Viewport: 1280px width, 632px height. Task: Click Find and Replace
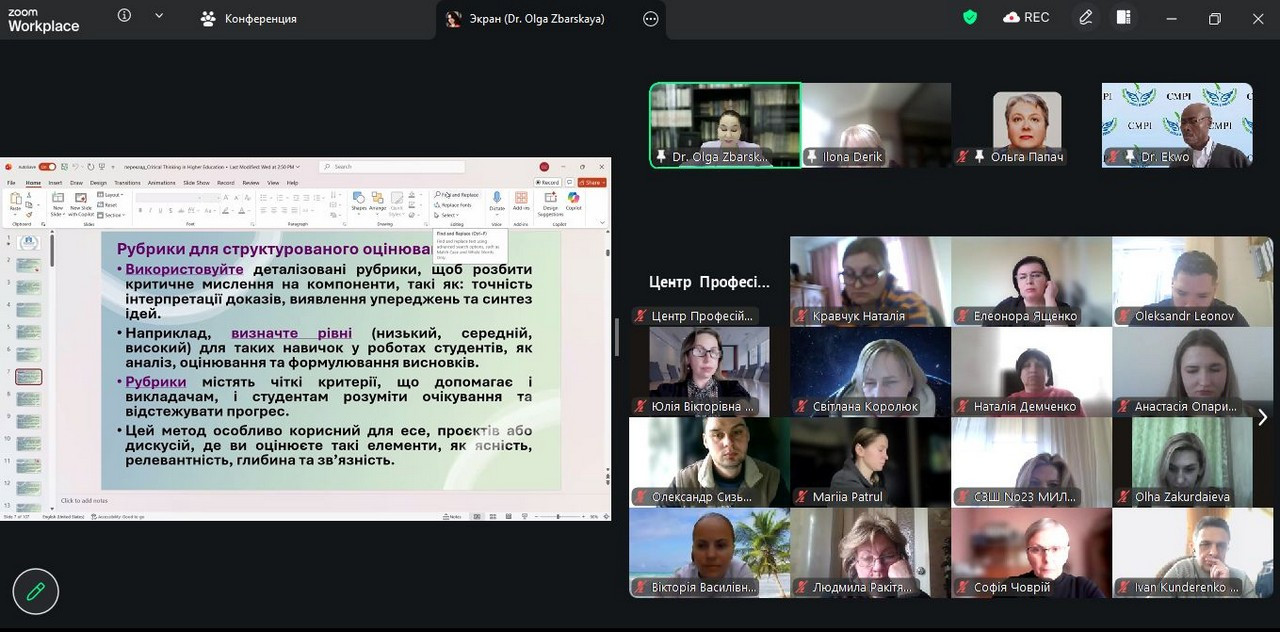pyautogui.click(x=457, y=195)
